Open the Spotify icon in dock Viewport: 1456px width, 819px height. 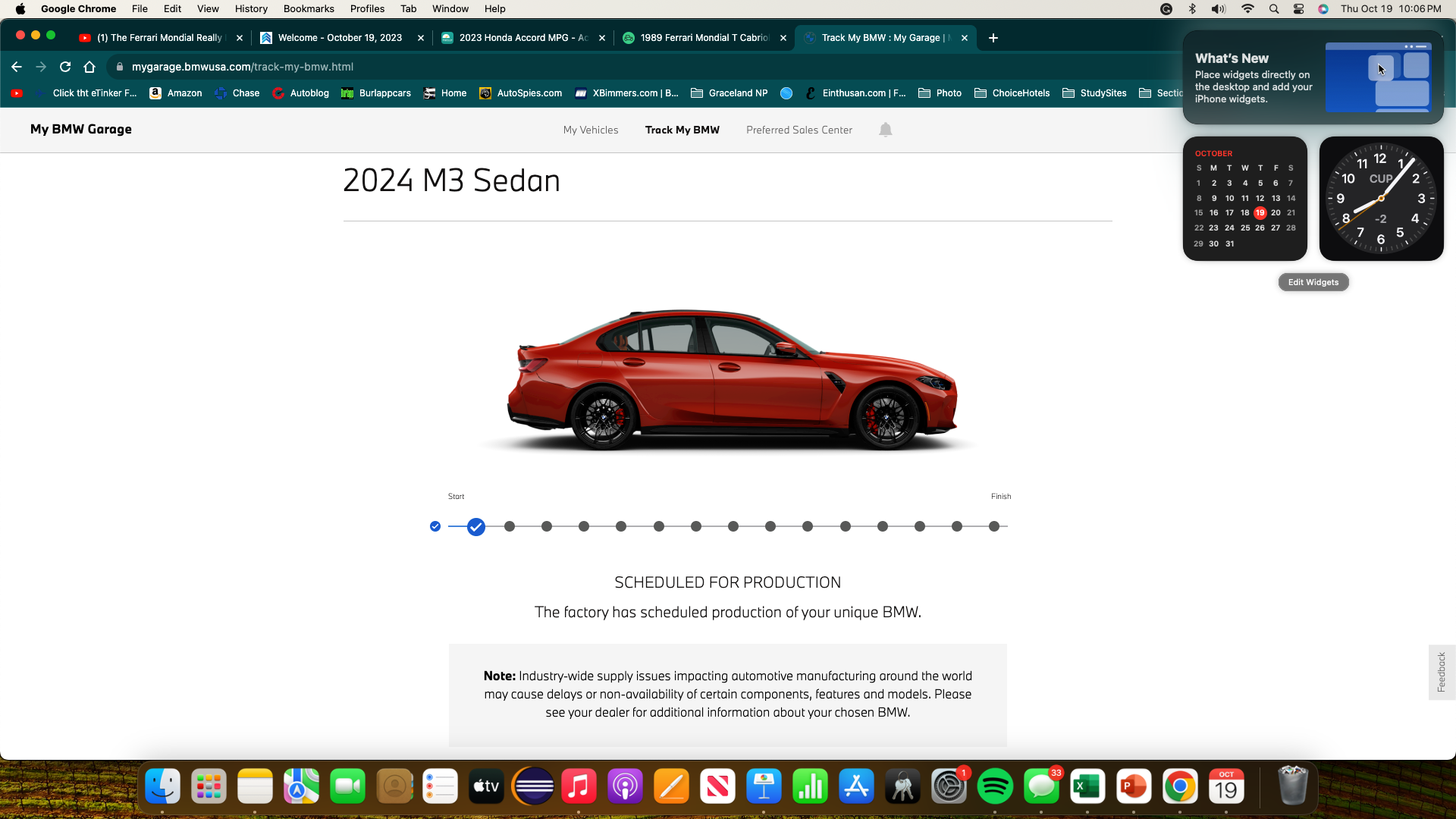(995, 787)
